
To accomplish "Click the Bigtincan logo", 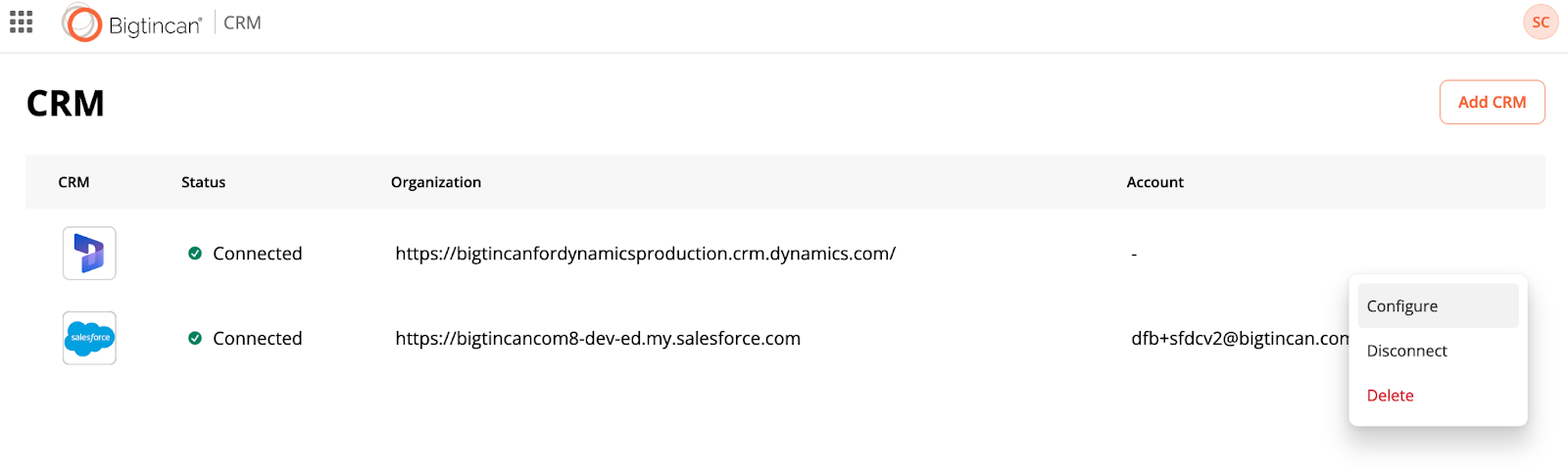I will (132, 23).
